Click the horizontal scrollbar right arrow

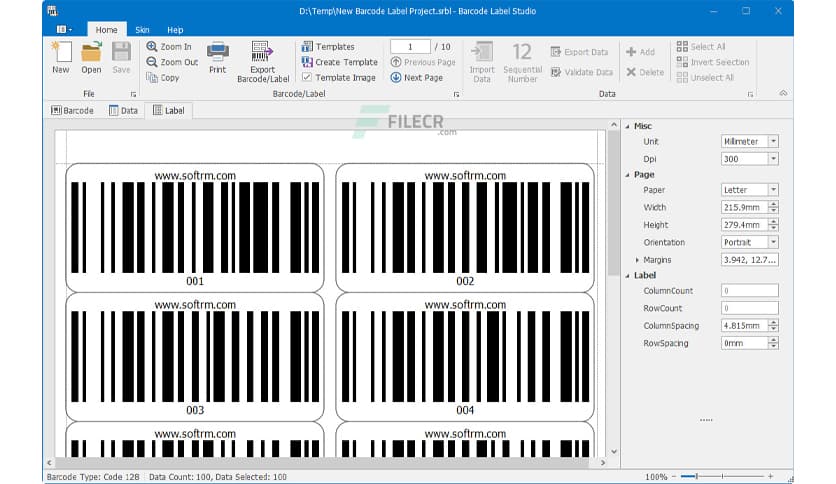[x=602, y=463]
